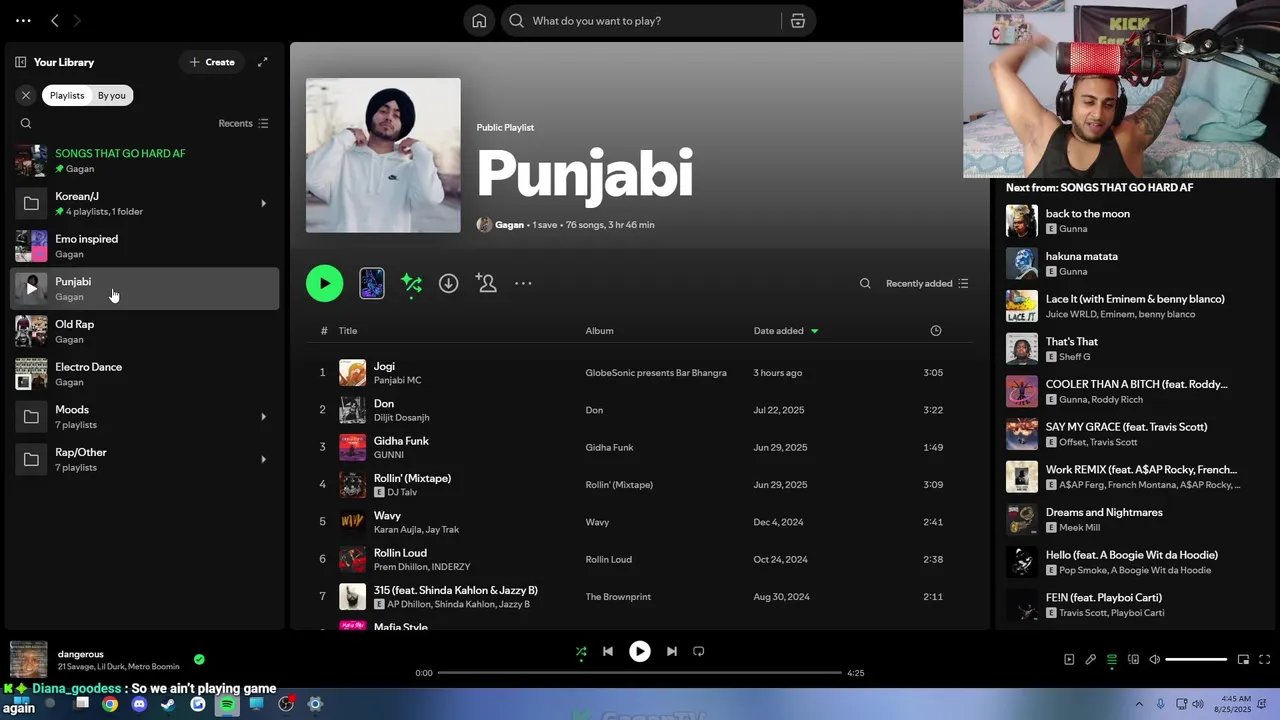Viewport: 1280px width, 720px height.
Task: Open the Old Rap playlist
Action: (x=145, y=331)
